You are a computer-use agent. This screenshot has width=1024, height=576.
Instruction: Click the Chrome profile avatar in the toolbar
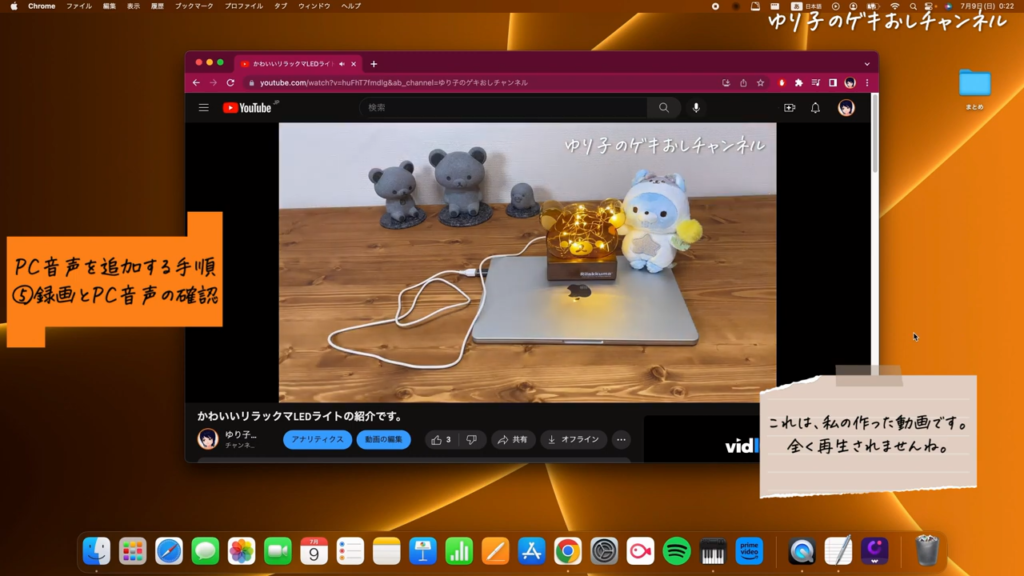(x=850, y=83)
